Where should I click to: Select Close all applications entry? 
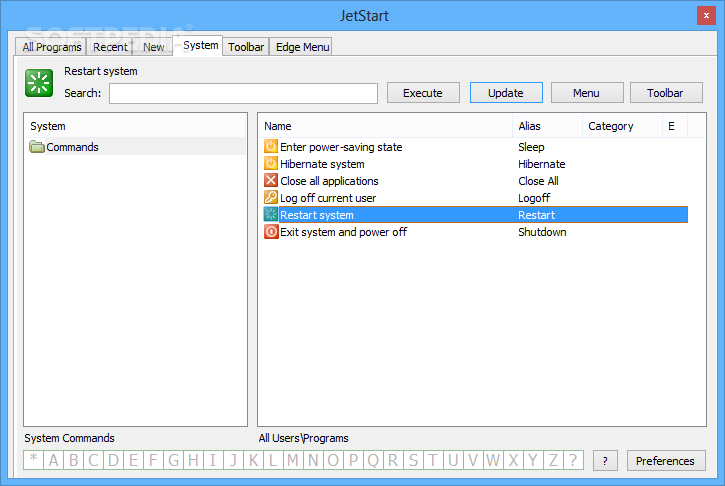coord(476,181)
